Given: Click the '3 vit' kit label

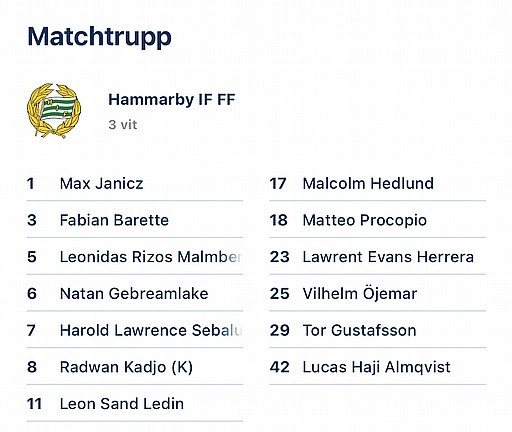Looking at the screenshot, I should pyautogui.click(x=123, y=125).
